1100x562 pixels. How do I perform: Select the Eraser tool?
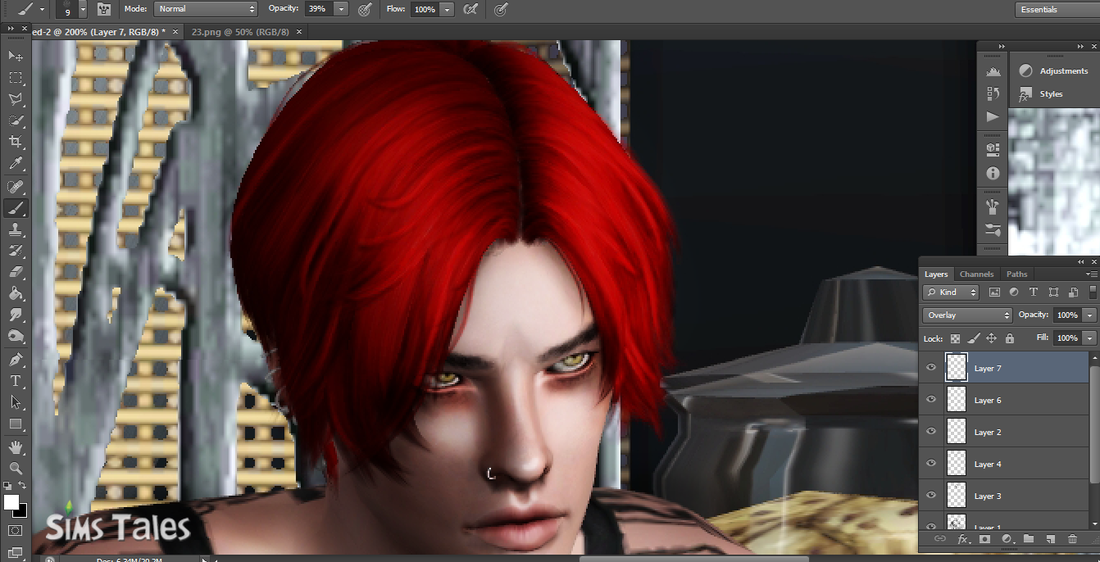pyautogui.click(x=15, y=272)
